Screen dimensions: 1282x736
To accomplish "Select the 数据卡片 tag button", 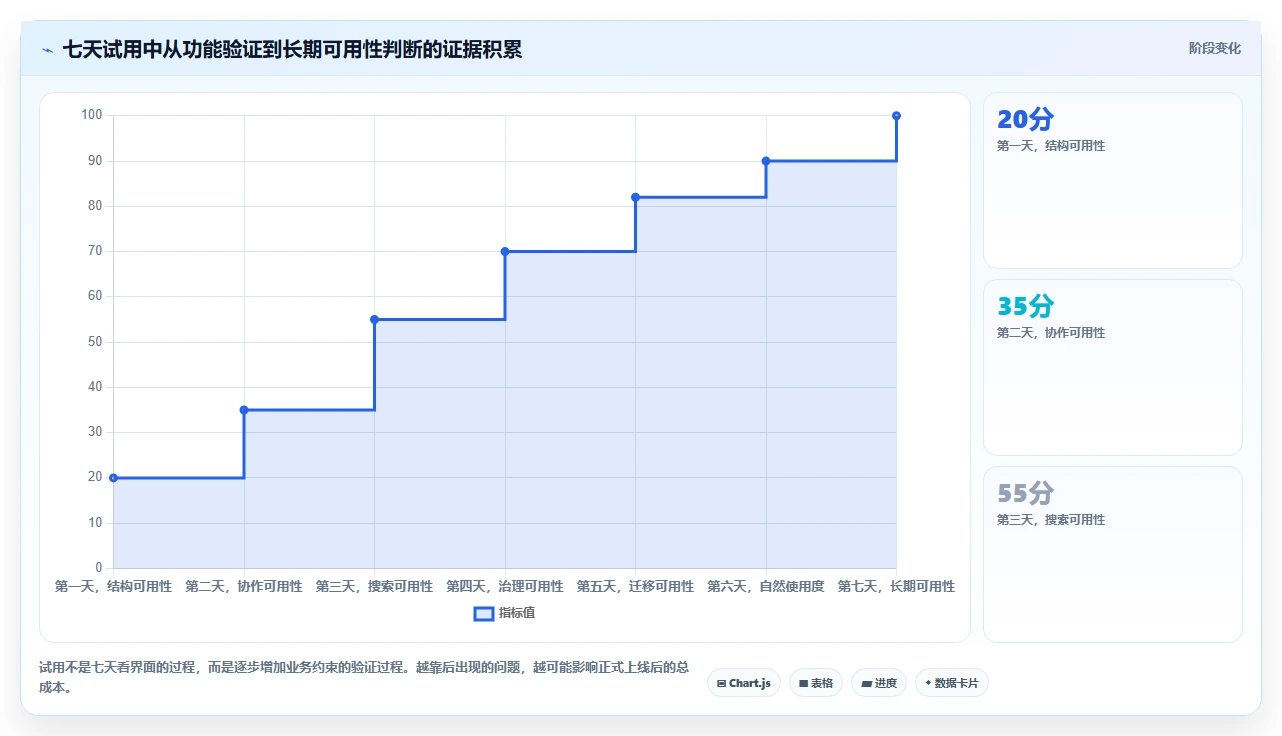I will point(951,683).
